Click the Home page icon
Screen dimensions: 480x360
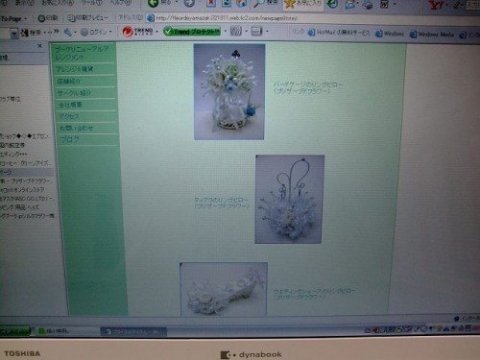tap(242, 3)
